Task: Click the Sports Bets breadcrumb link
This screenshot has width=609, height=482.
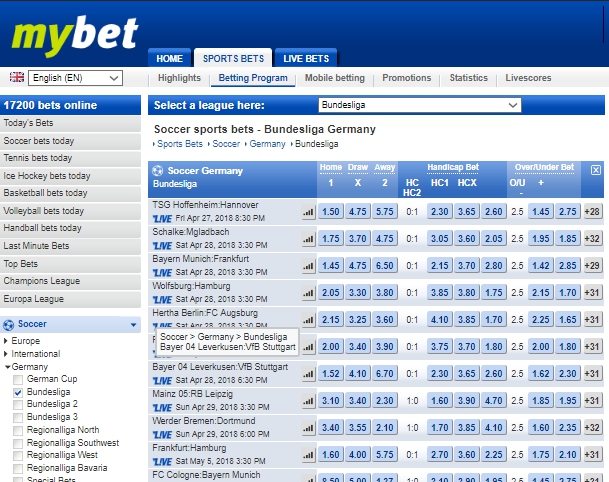Action: point(180,144)
